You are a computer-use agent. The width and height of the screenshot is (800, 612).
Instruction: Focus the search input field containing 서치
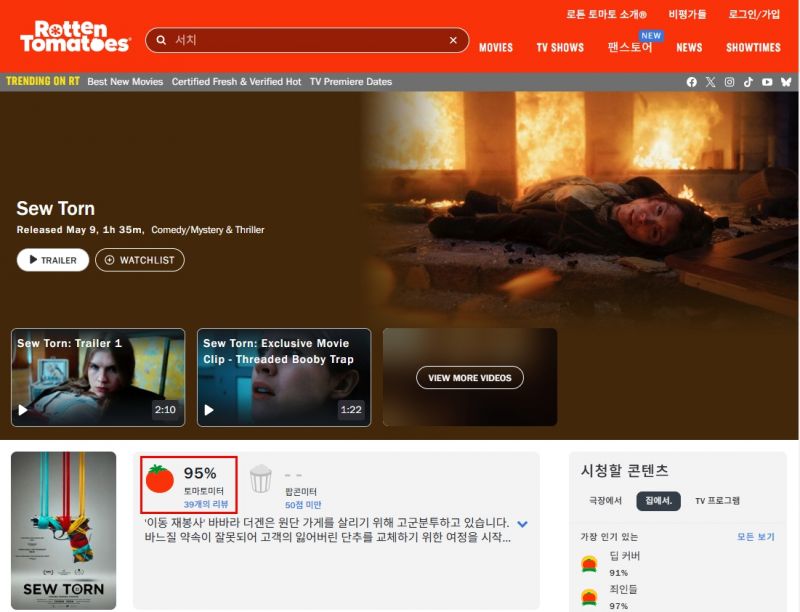pyautogui.click(x=307, y=40)
